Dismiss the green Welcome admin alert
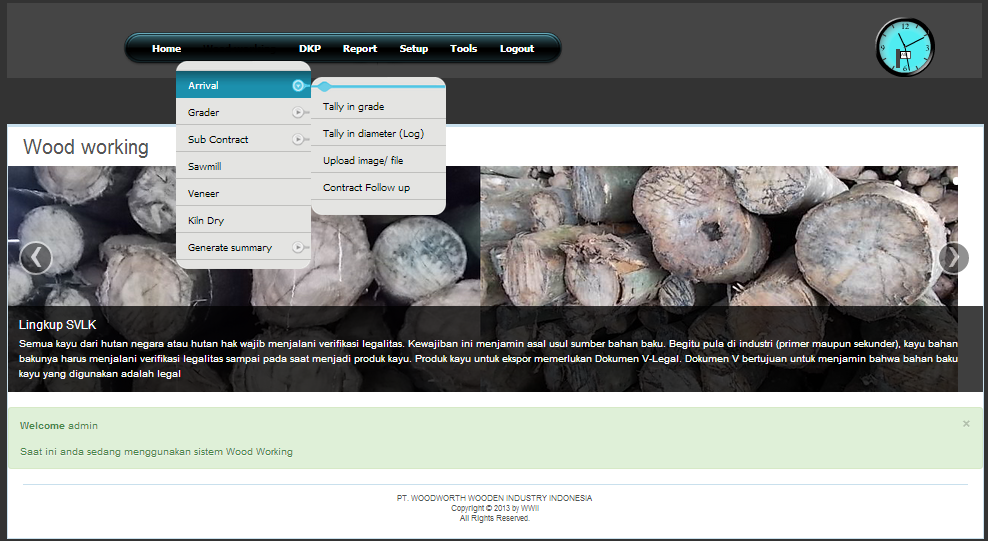988x541 pixels. (x=966, y=424)
